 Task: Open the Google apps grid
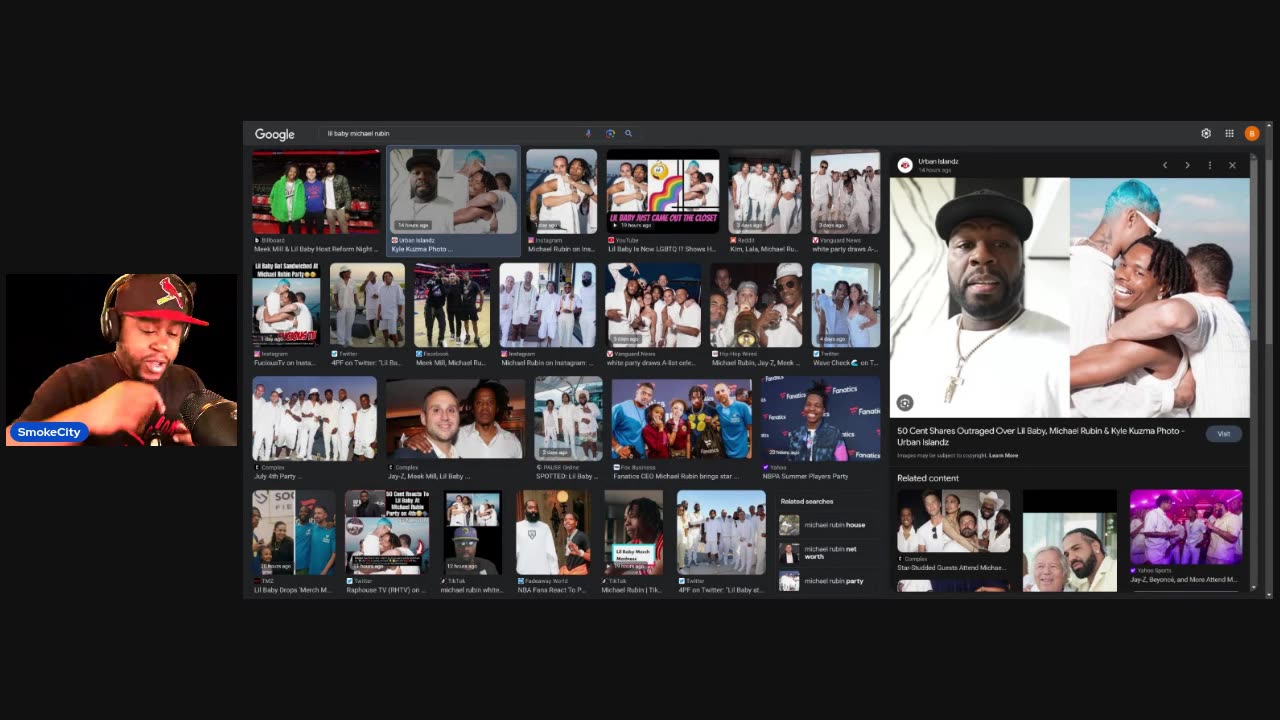pyautogui.click(x=1229, y=133)
